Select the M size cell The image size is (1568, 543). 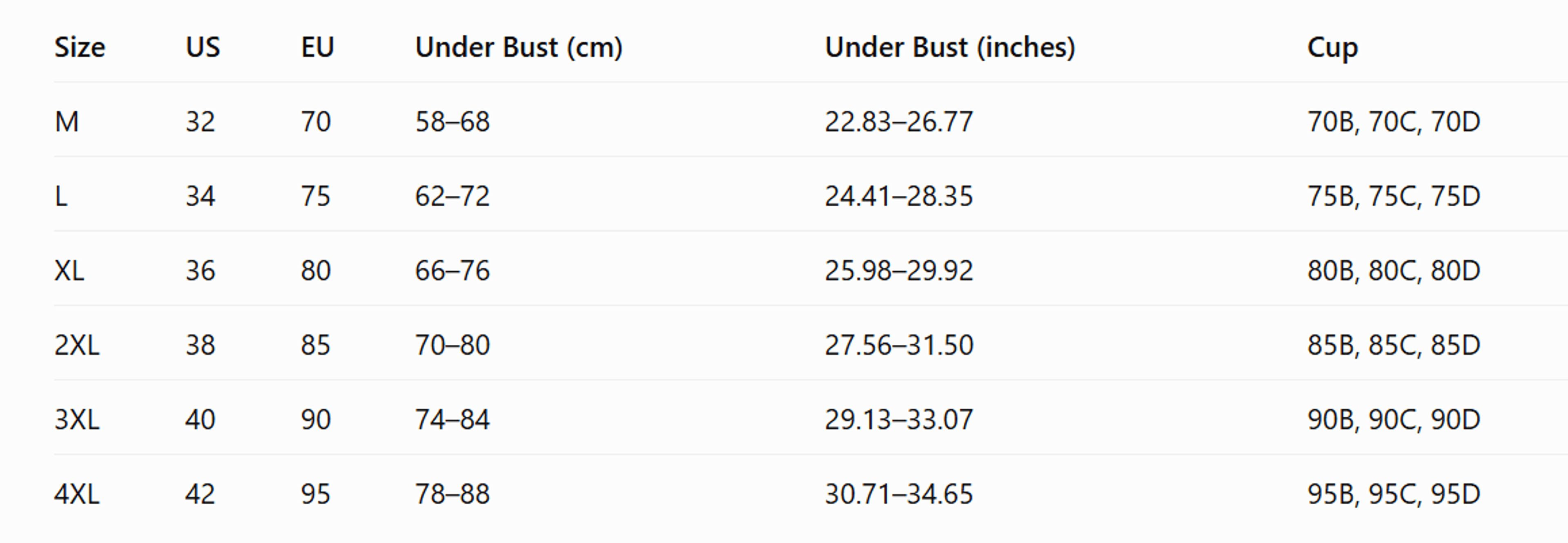(x=67, y=122)
